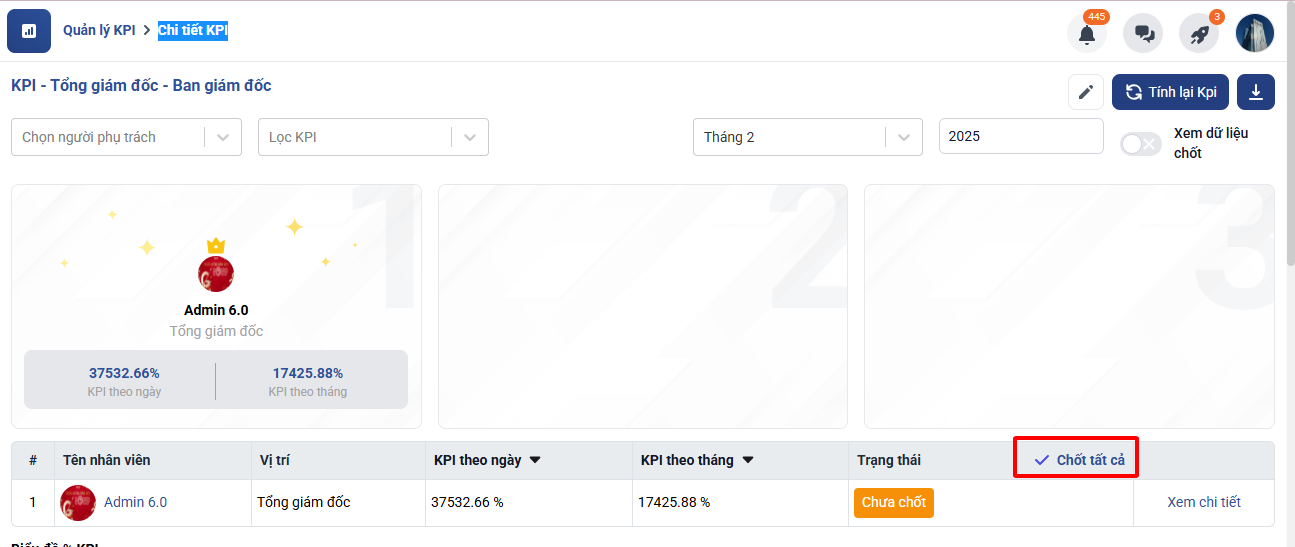
Task: Click the rocket icon in header
Action: [1199, 34]
